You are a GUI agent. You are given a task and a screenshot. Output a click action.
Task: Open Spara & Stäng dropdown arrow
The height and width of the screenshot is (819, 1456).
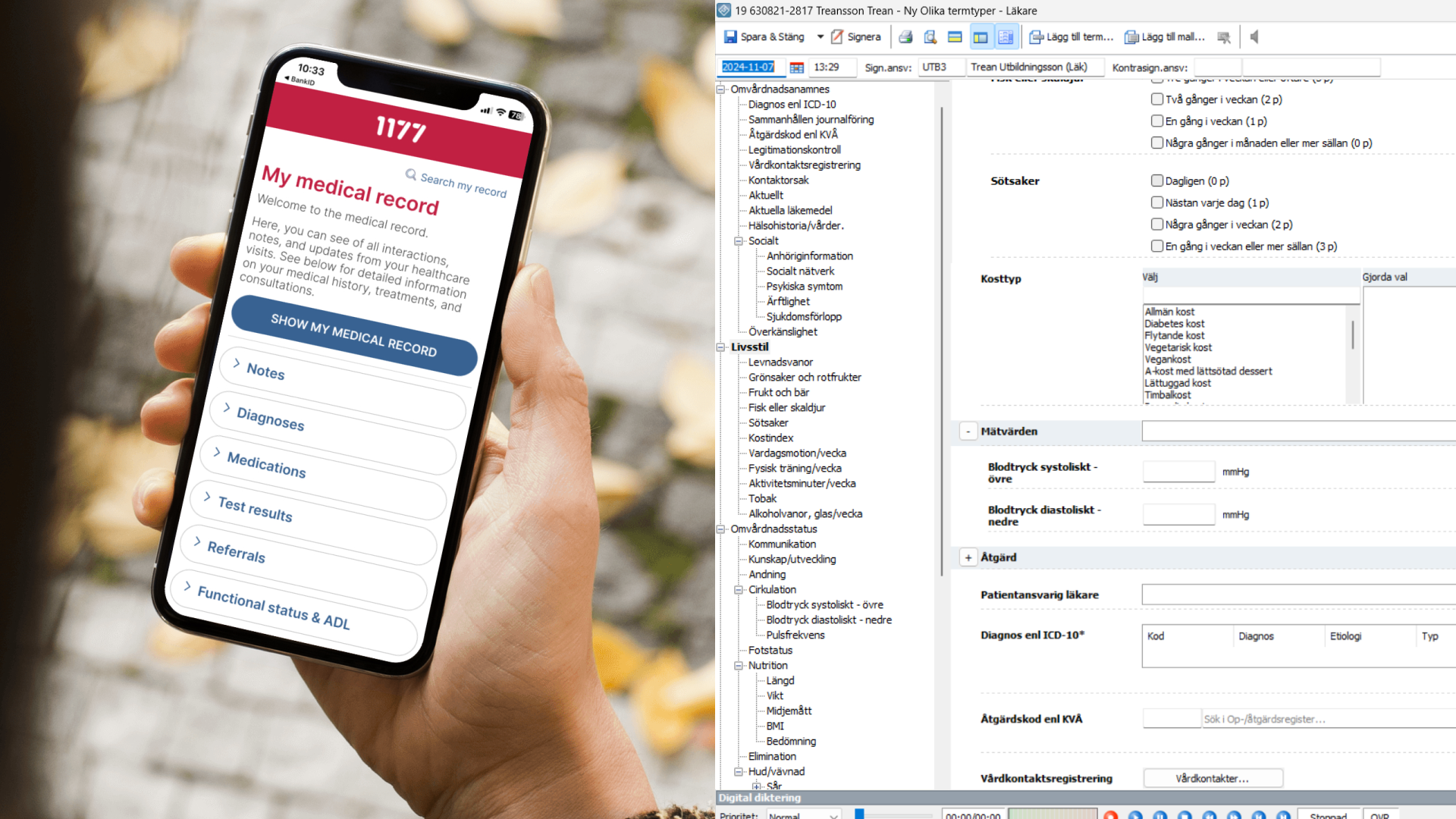tap(821, 36)
